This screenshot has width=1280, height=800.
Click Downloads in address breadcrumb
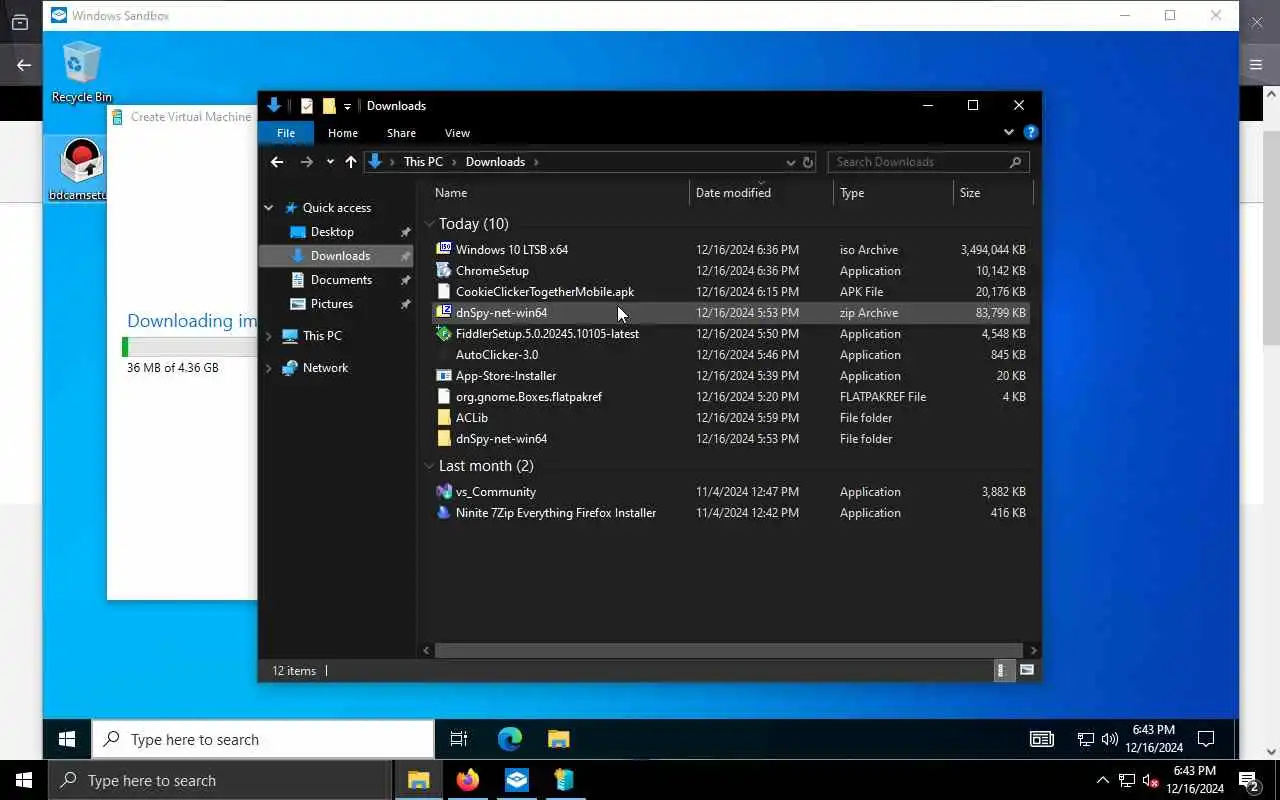point(495,162)
